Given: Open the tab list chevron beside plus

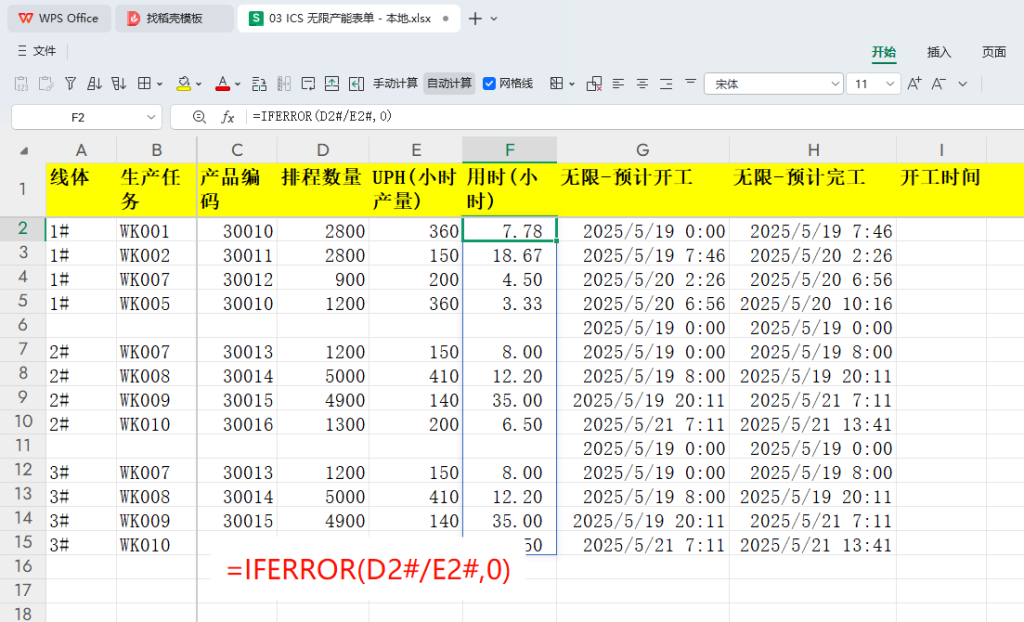Looking at the screenshot, I should [x=494, y=19].
